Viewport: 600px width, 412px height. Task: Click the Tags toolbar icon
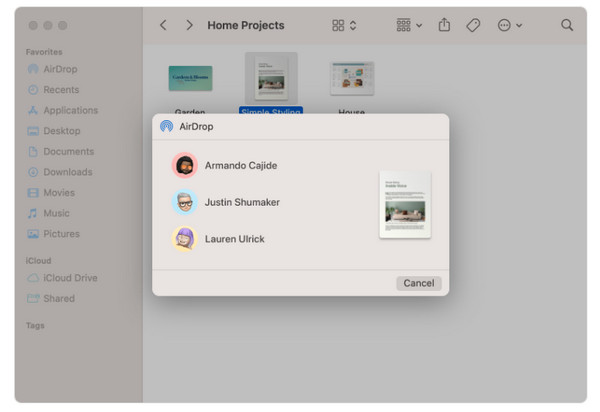click(473, 25)
